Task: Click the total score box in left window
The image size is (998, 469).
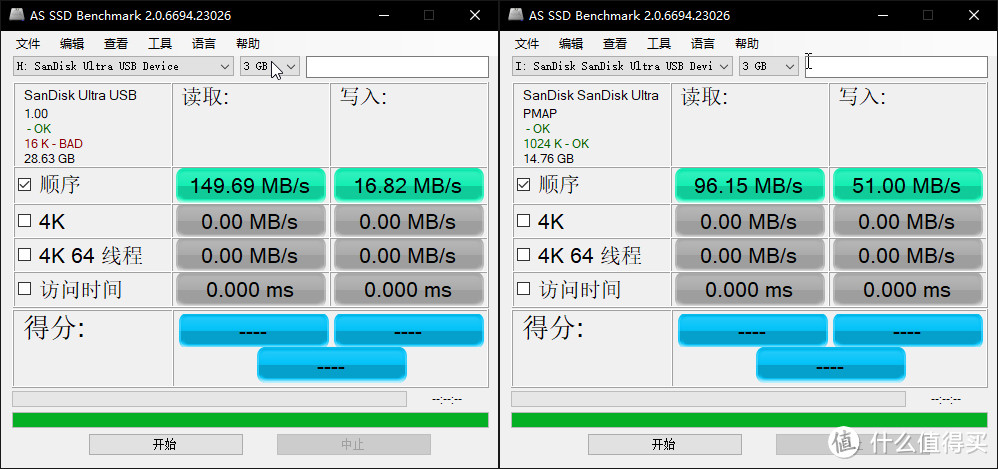Action: (x=332, y=365)
